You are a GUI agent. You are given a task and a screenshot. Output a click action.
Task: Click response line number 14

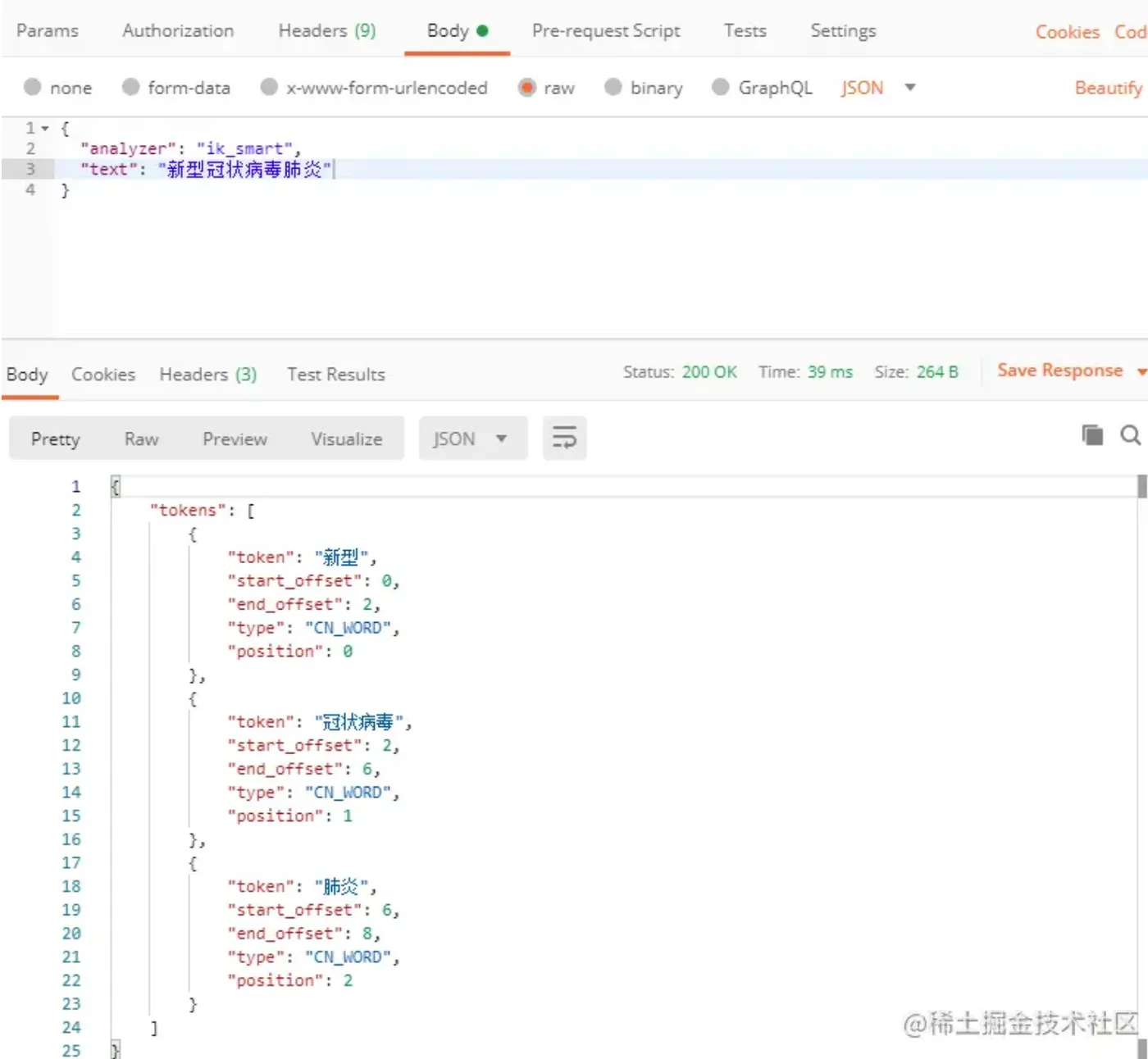[71, 793]
